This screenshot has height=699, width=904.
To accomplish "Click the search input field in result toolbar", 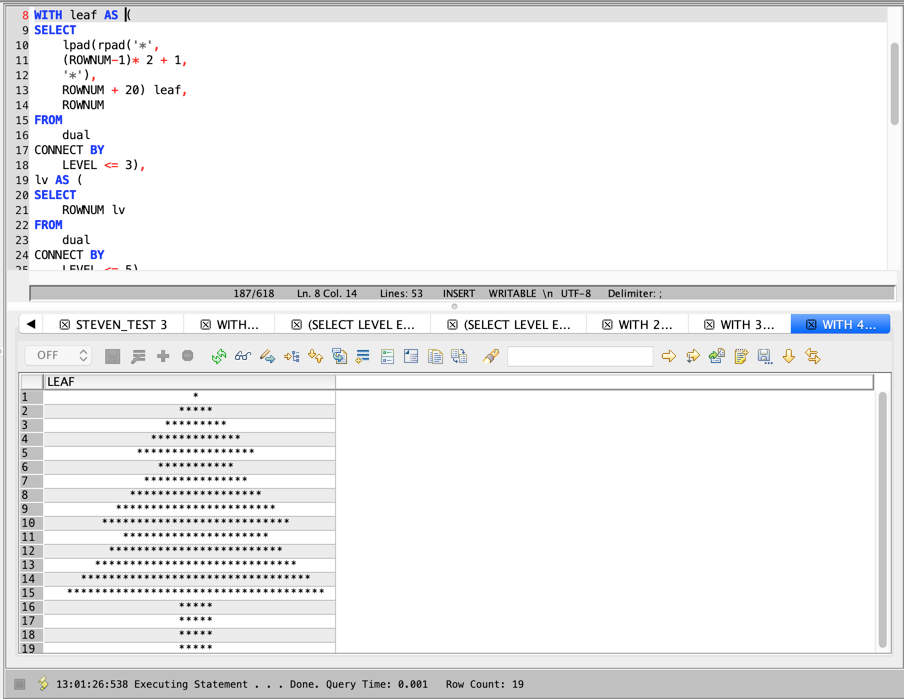I will click(x=580, y=356).
